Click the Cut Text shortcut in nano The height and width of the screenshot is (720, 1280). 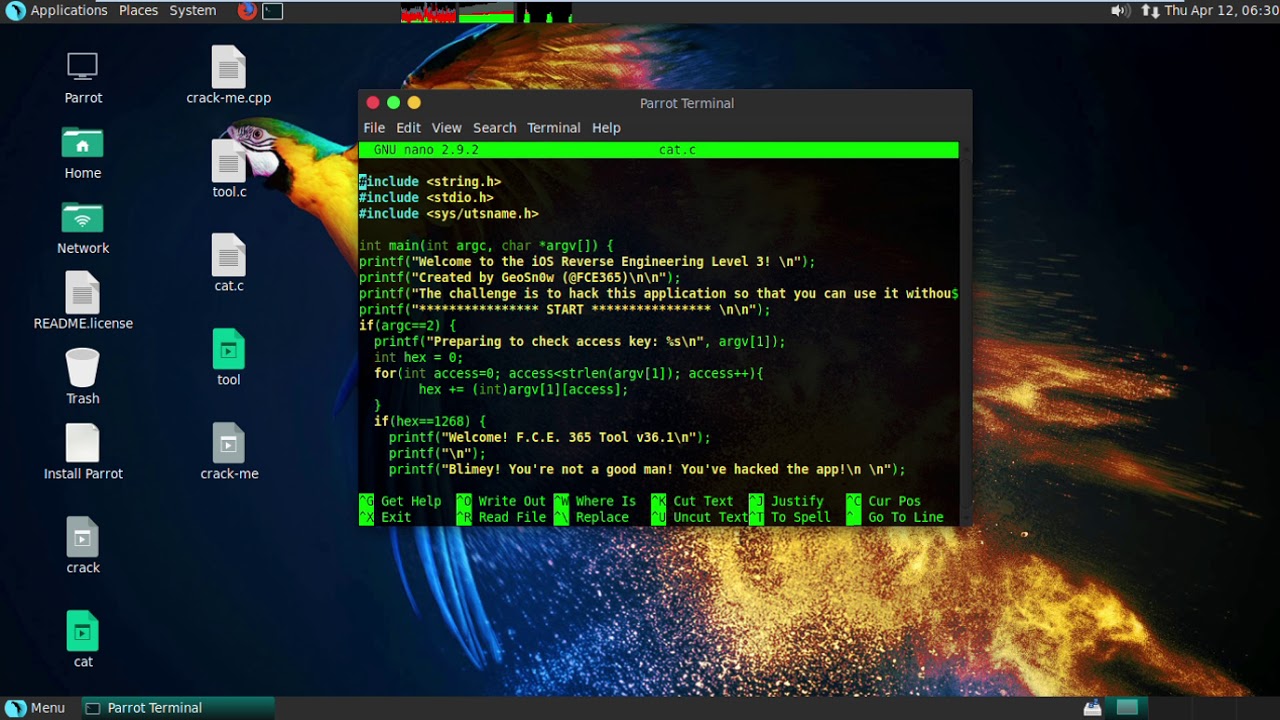(692, 501)
